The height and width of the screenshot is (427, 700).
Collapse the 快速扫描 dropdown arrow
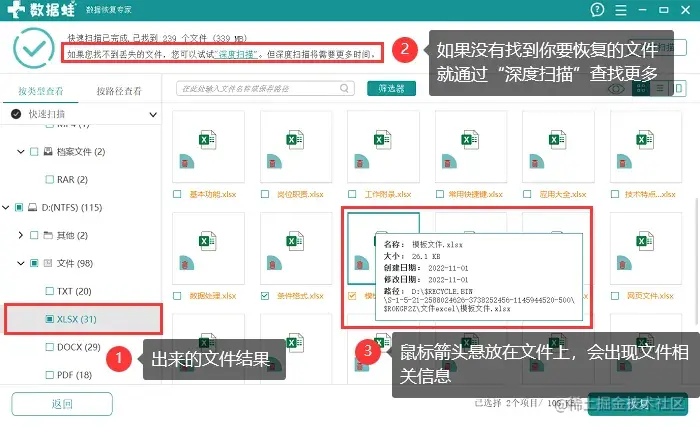(x=153, y=114)
